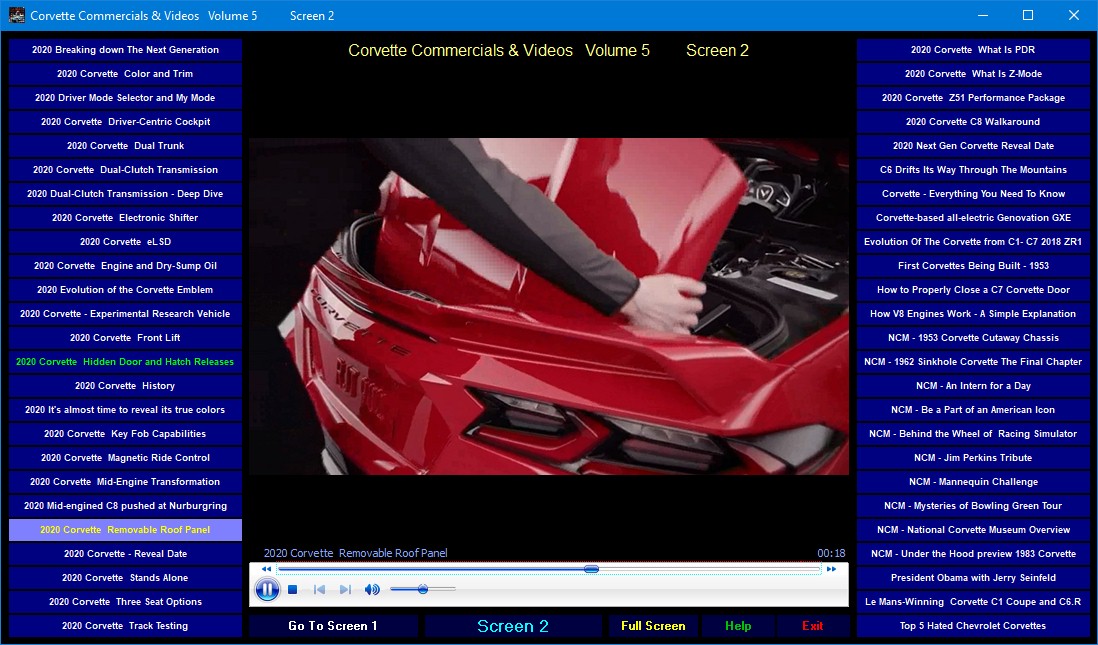The image size is (1098, 645).
Task: Play Mid-Engine Transformation video
Action: (x=125, y=482)
